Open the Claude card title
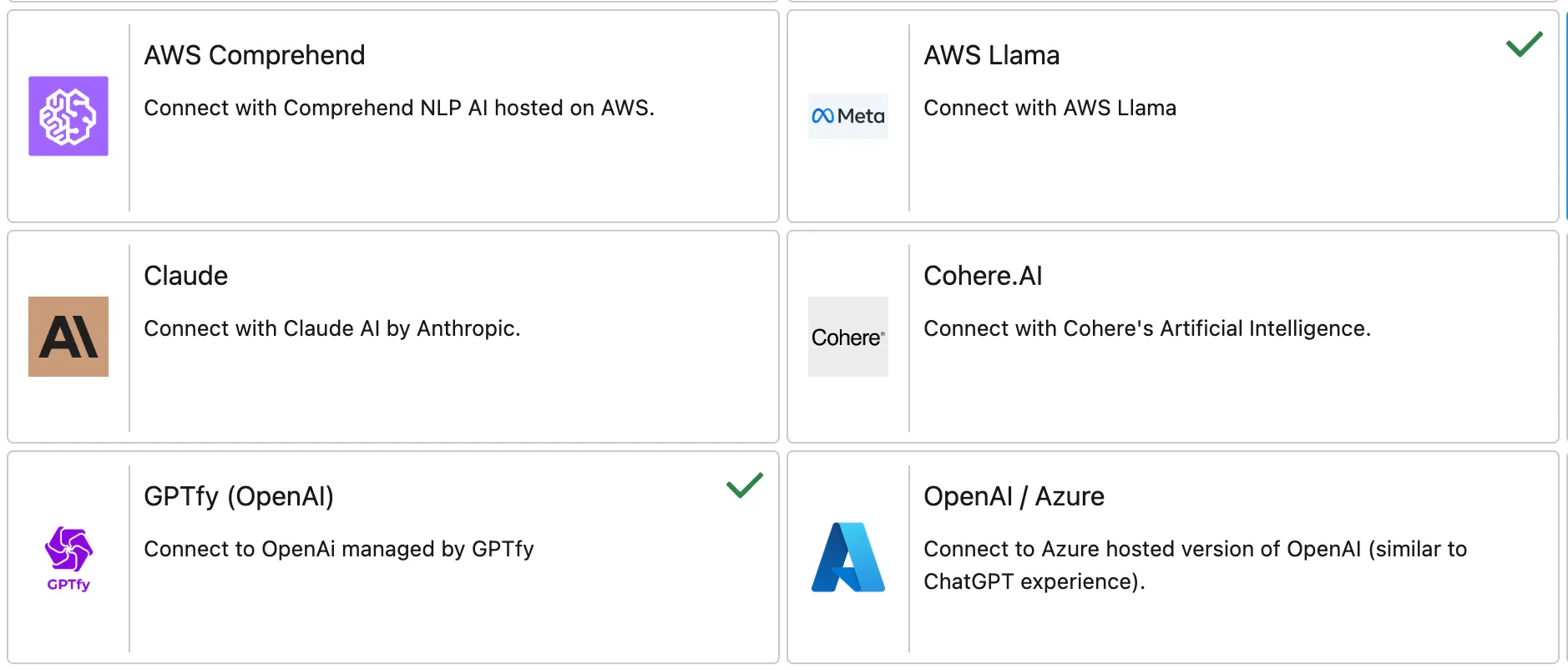 pyautogui.click(x=185, y=276)
